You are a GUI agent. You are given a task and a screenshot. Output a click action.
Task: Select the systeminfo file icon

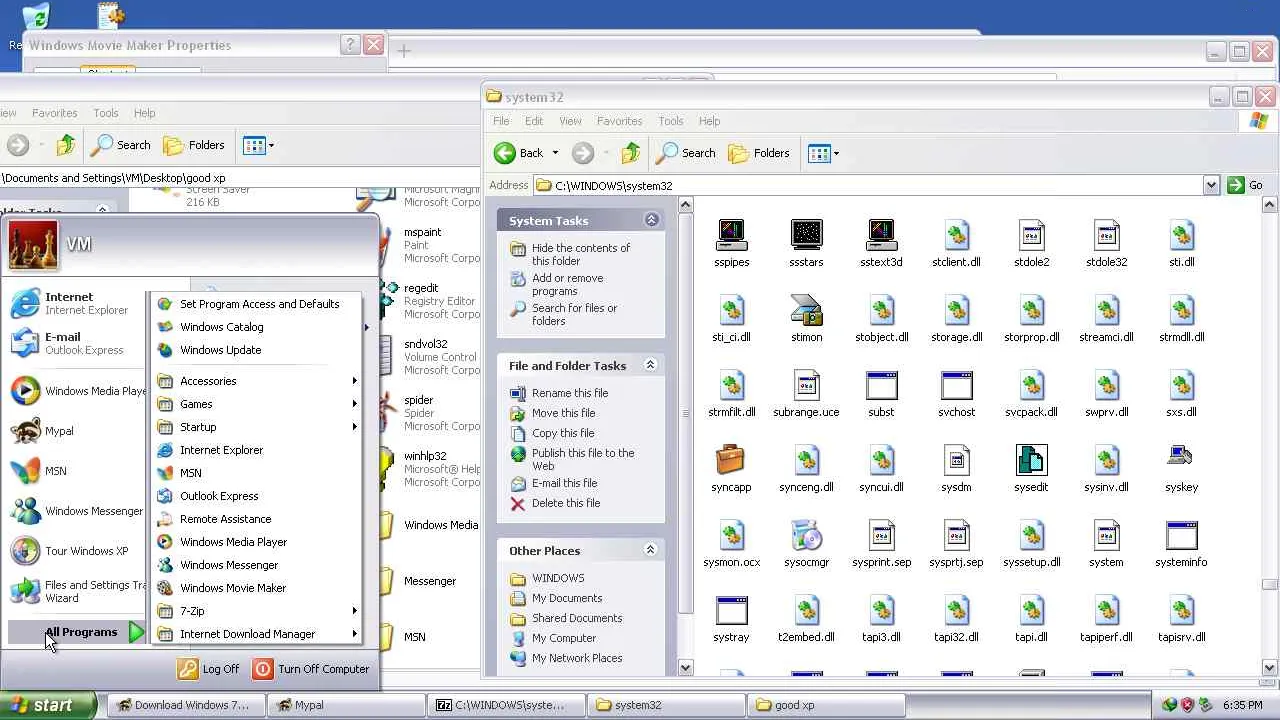pyautogui.click(x=1181, y=543)
